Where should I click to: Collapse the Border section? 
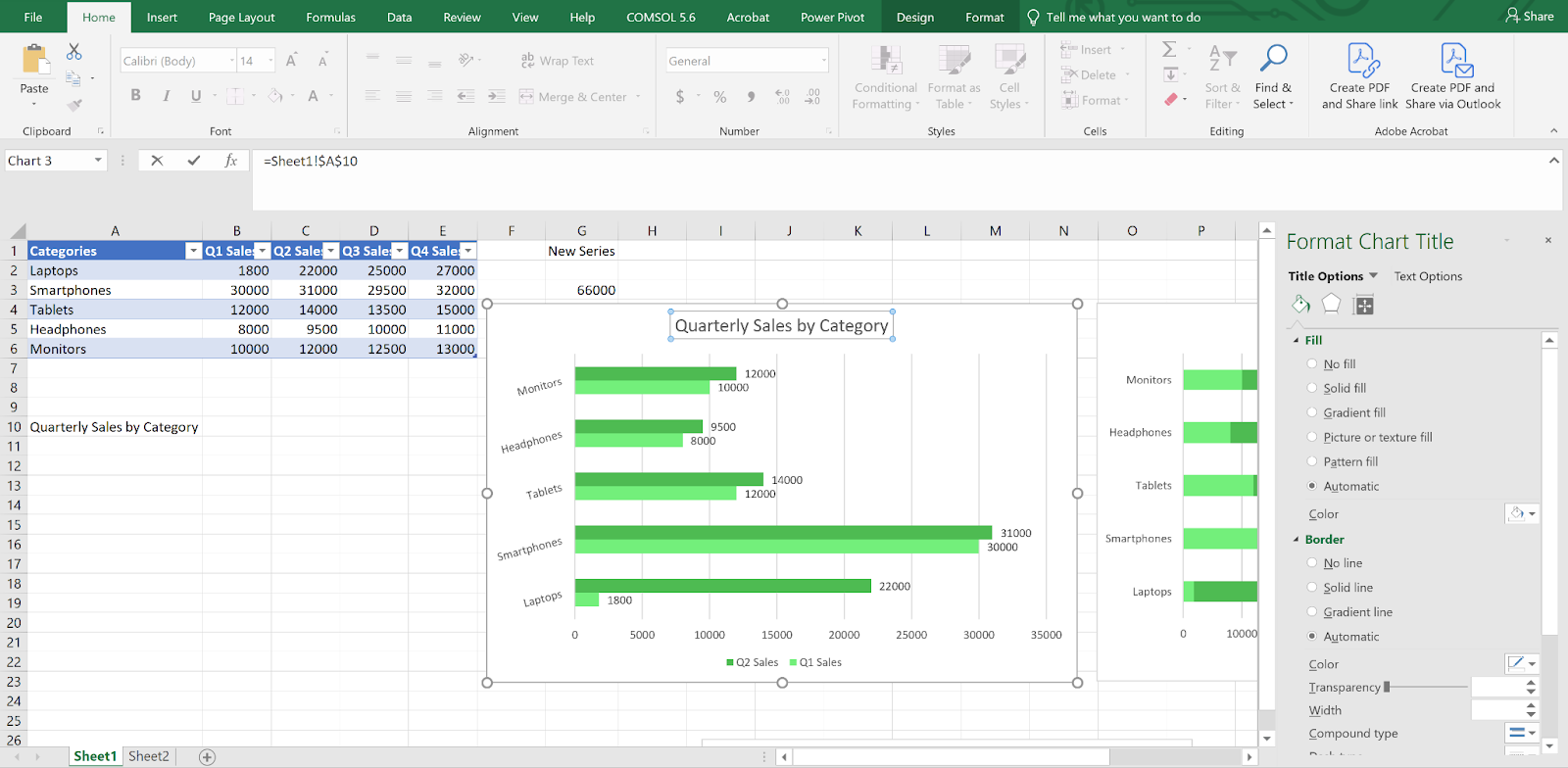pyautogui.click(x=1296, y=540)
